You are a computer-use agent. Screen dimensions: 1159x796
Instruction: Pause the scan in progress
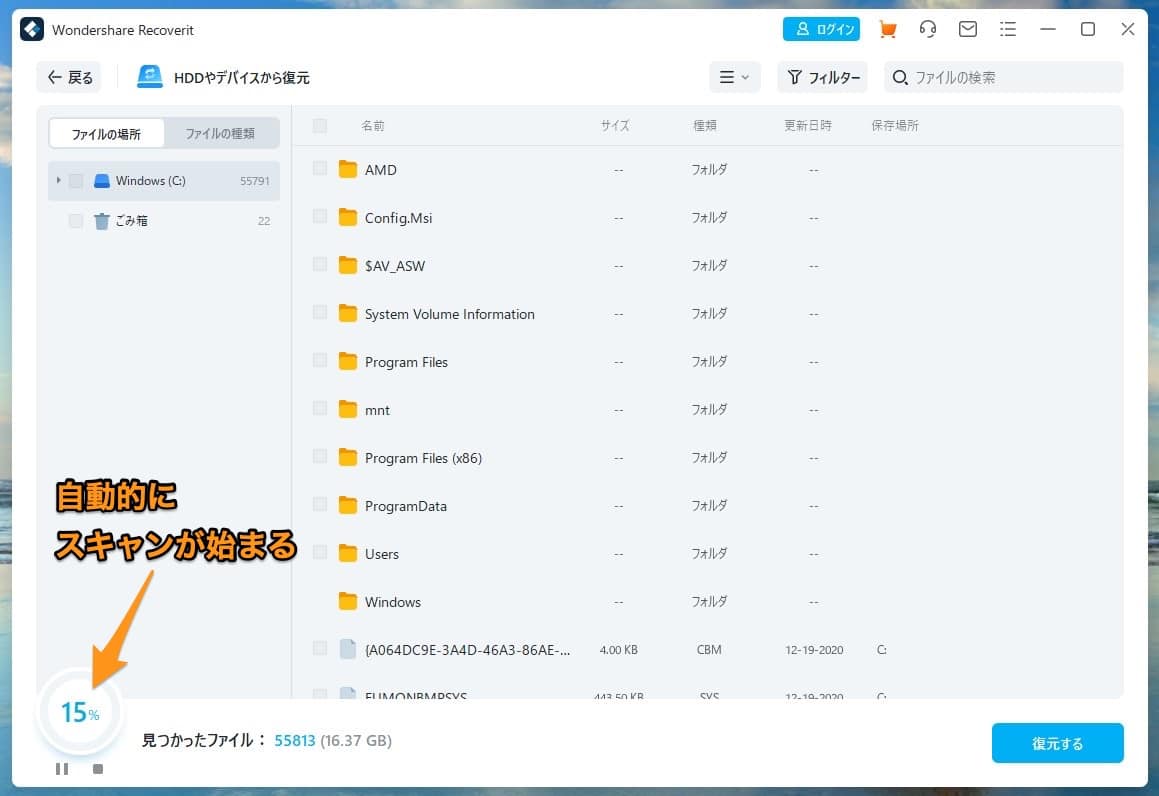(62, 769)
